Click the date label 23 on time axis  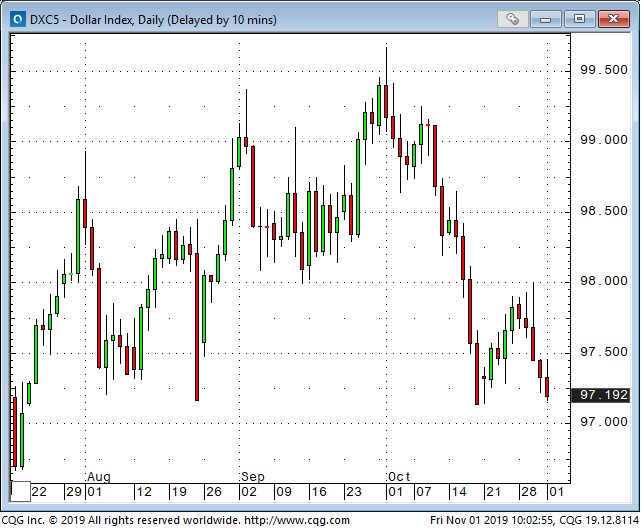(x=354, y=492)
